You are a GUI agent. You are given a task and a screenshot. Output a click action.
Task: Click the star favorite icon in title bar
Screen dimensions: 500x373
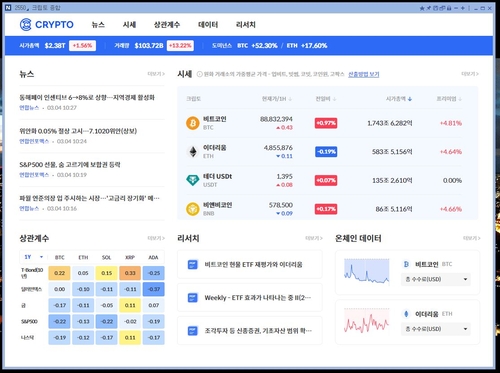coord(422,8)
